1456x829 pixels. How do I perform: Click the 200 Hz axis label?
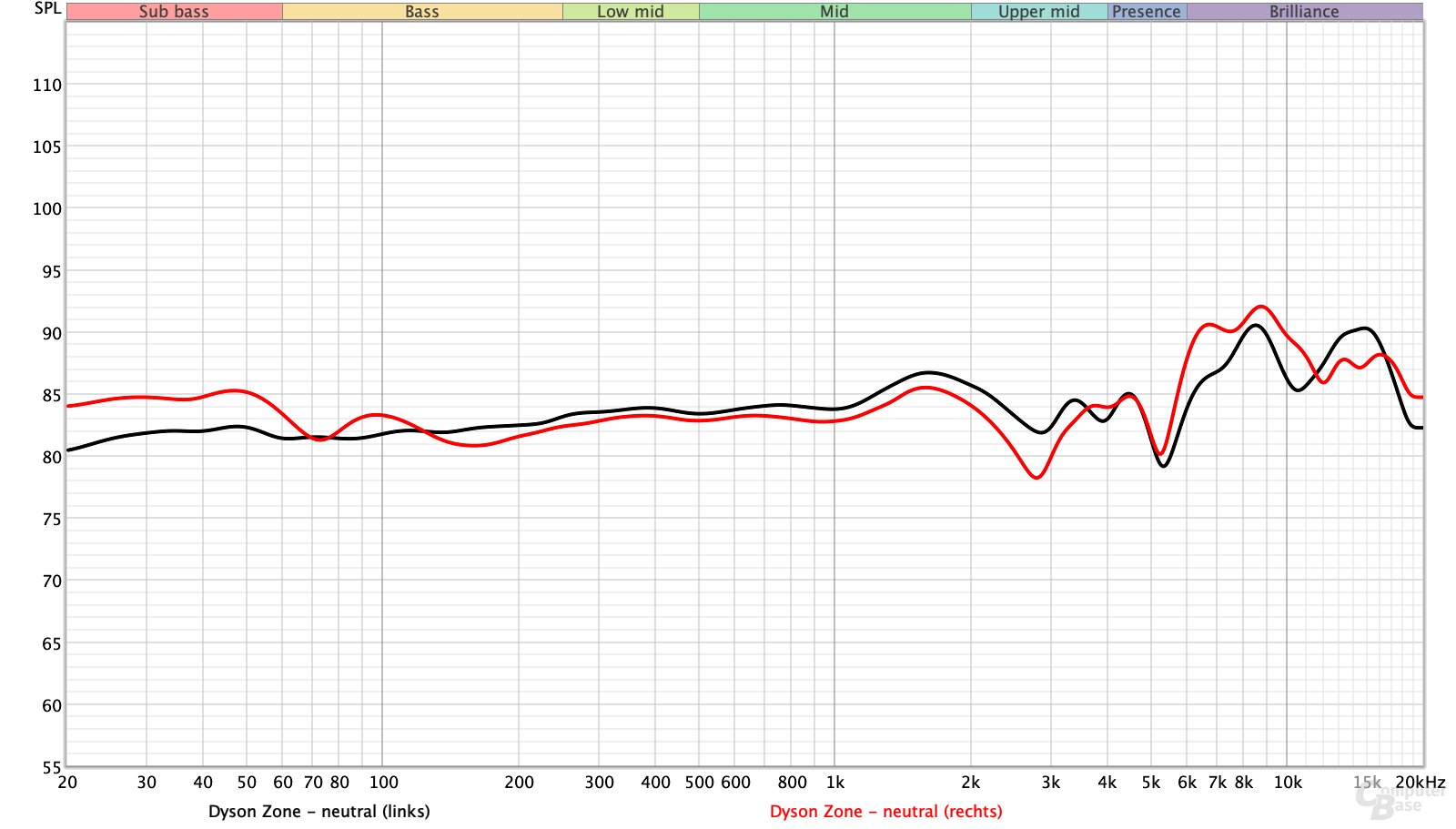519,782
